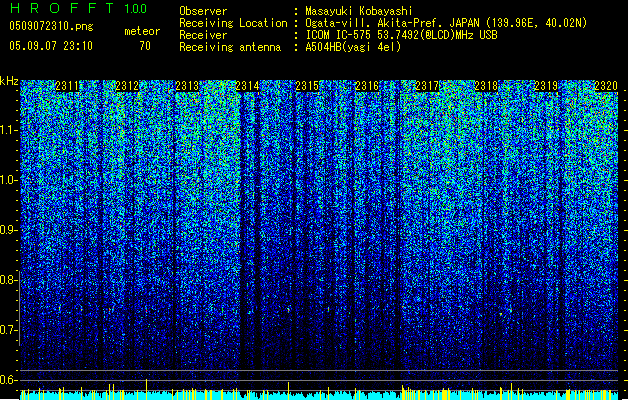Click the 2319 time marker

coord(546,86)
